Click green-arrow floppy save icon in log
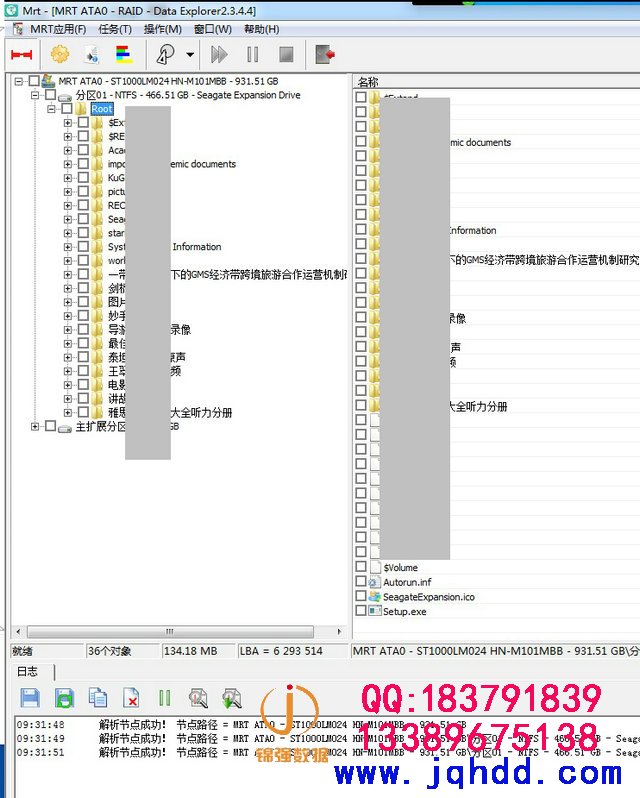 point(64,698)
